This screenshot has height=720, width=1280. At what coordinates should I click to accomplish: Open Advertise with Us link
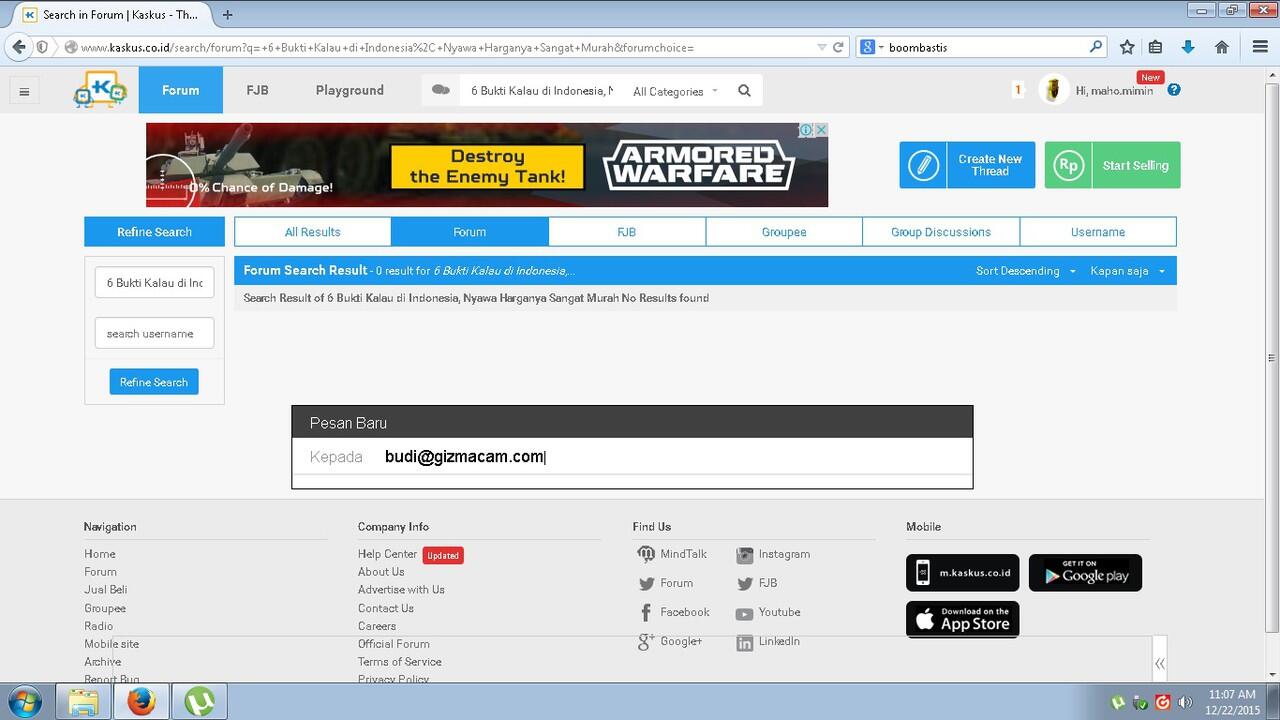tap(401, 590)
